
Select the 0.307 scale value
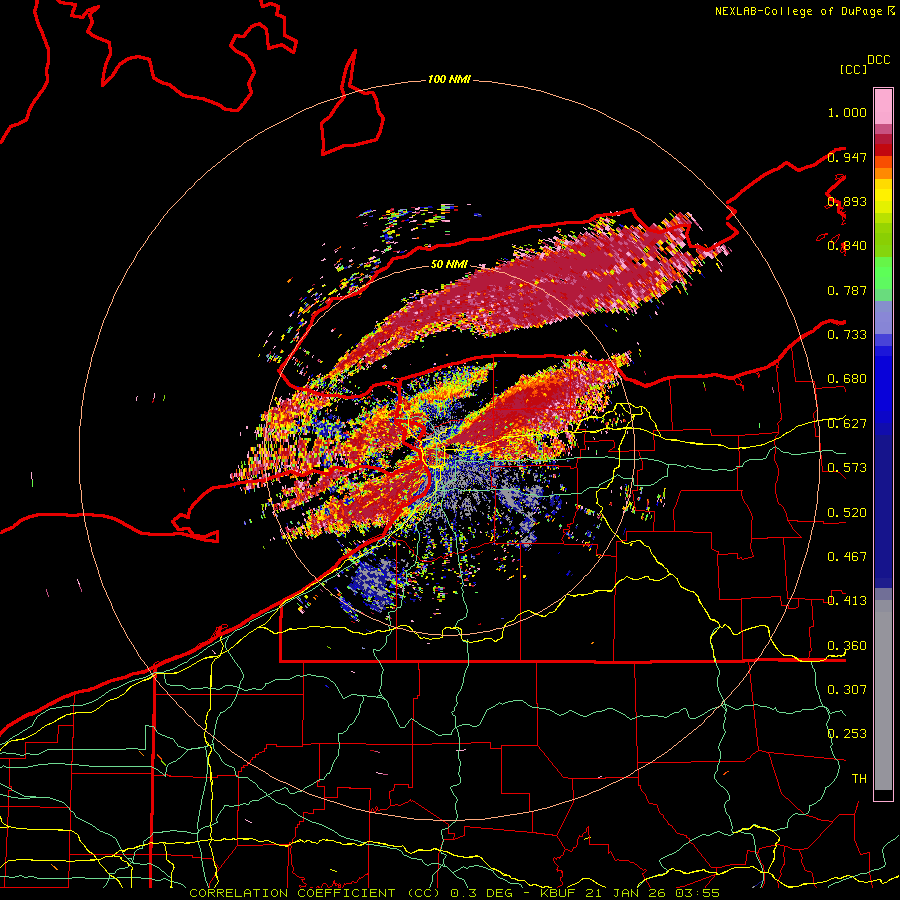pos(847,690)
